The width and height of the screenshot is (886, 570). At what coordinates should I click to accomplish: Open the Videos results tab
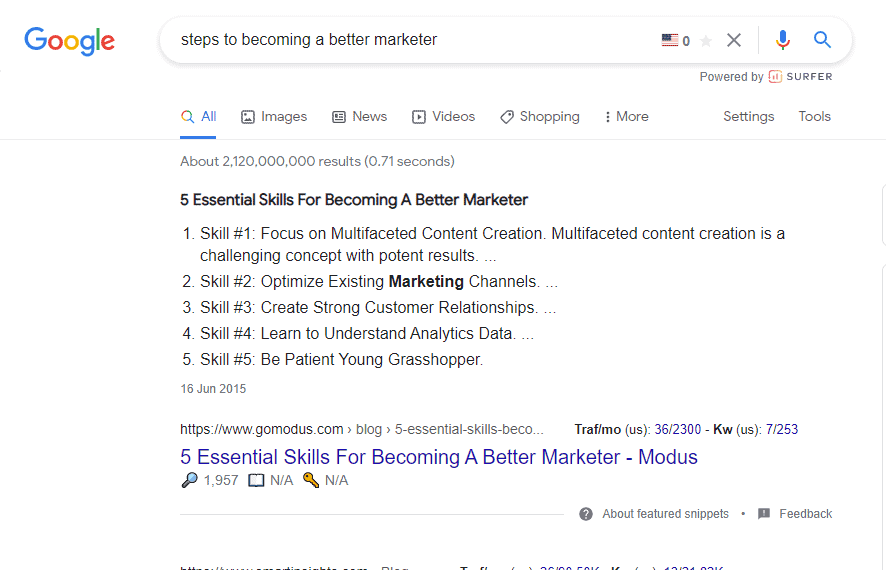444,116
